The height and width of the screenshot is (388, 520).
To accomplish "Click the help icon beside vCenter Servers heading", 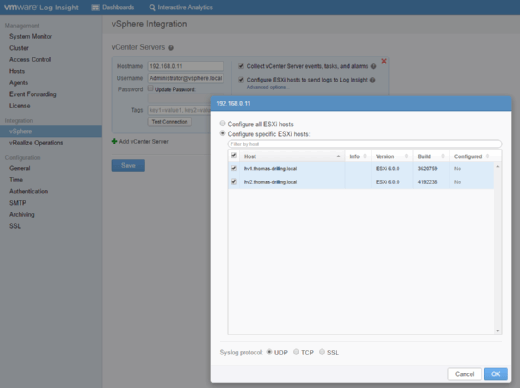I will coord(171,48).
